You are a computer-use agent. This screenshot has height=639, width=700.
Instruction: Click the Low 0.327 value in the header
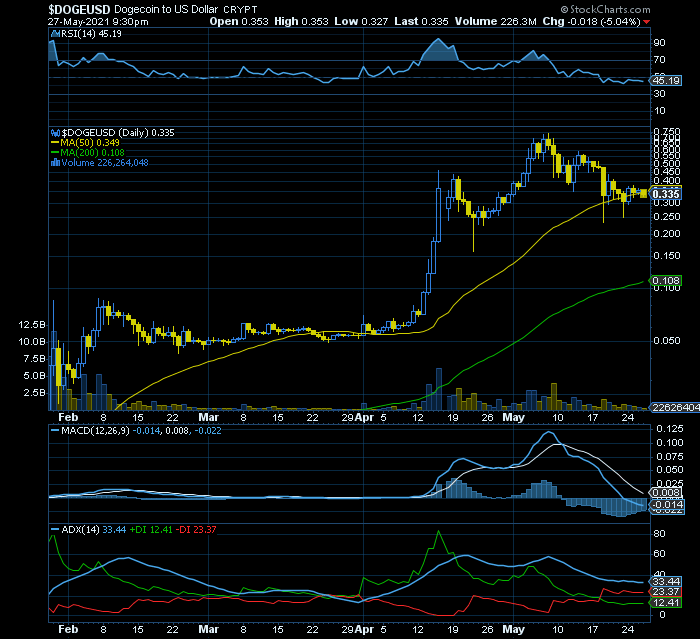click(361, 21)
